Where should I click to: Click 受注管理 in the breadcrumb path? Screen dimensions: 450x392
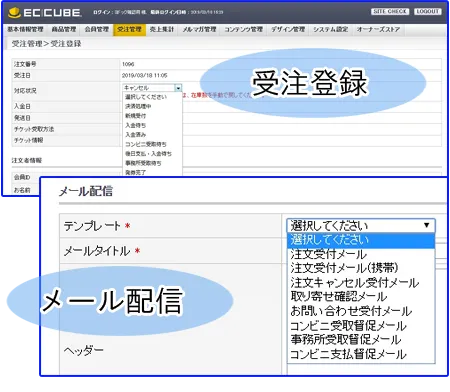pos(27,44)
